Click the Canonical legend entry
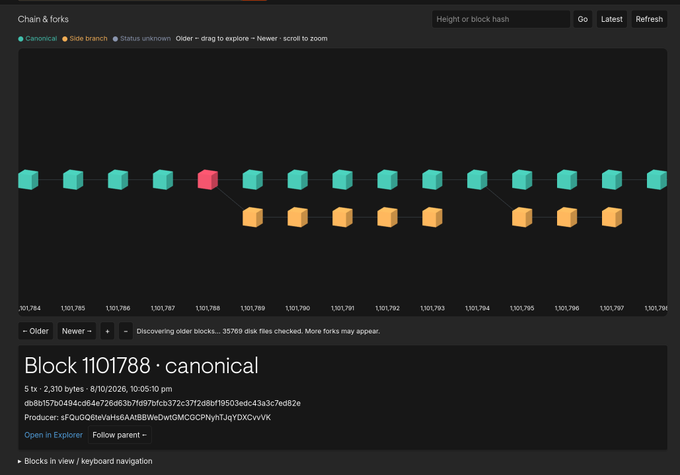This screenshot has width=680, height=475. 37,39
